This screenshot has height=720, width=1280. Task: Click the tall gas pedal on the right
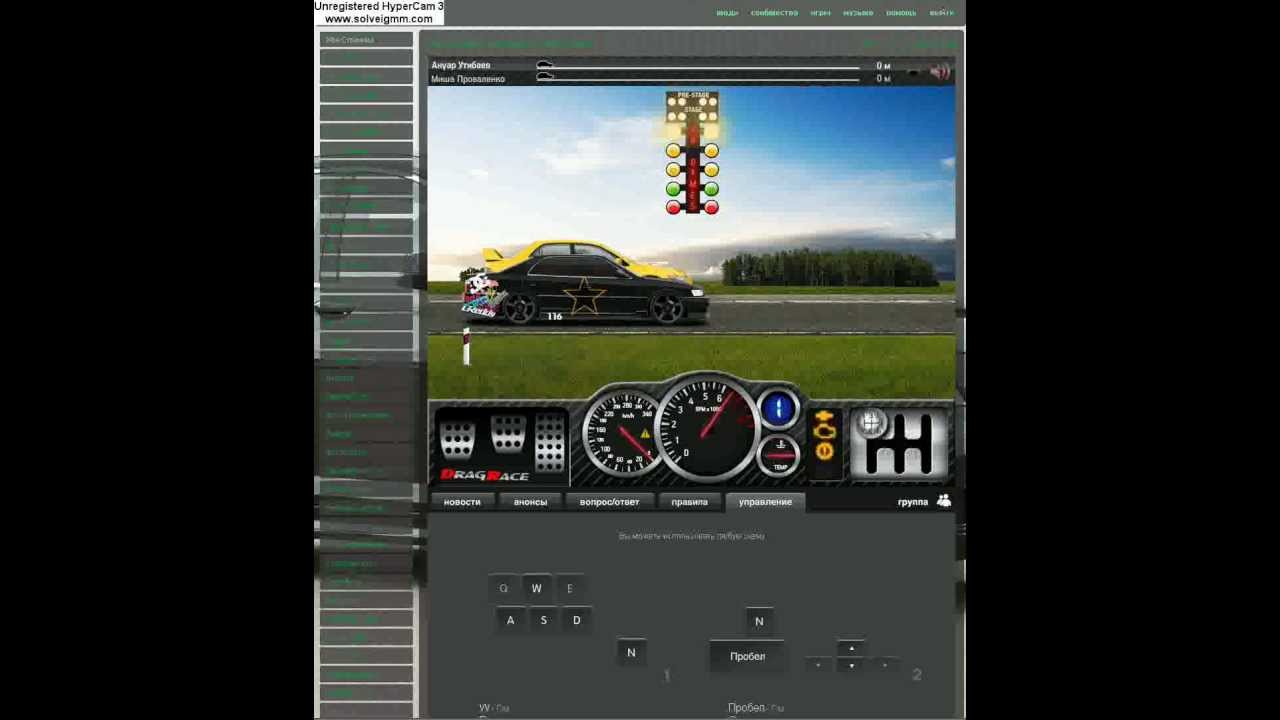pos(549,441)
